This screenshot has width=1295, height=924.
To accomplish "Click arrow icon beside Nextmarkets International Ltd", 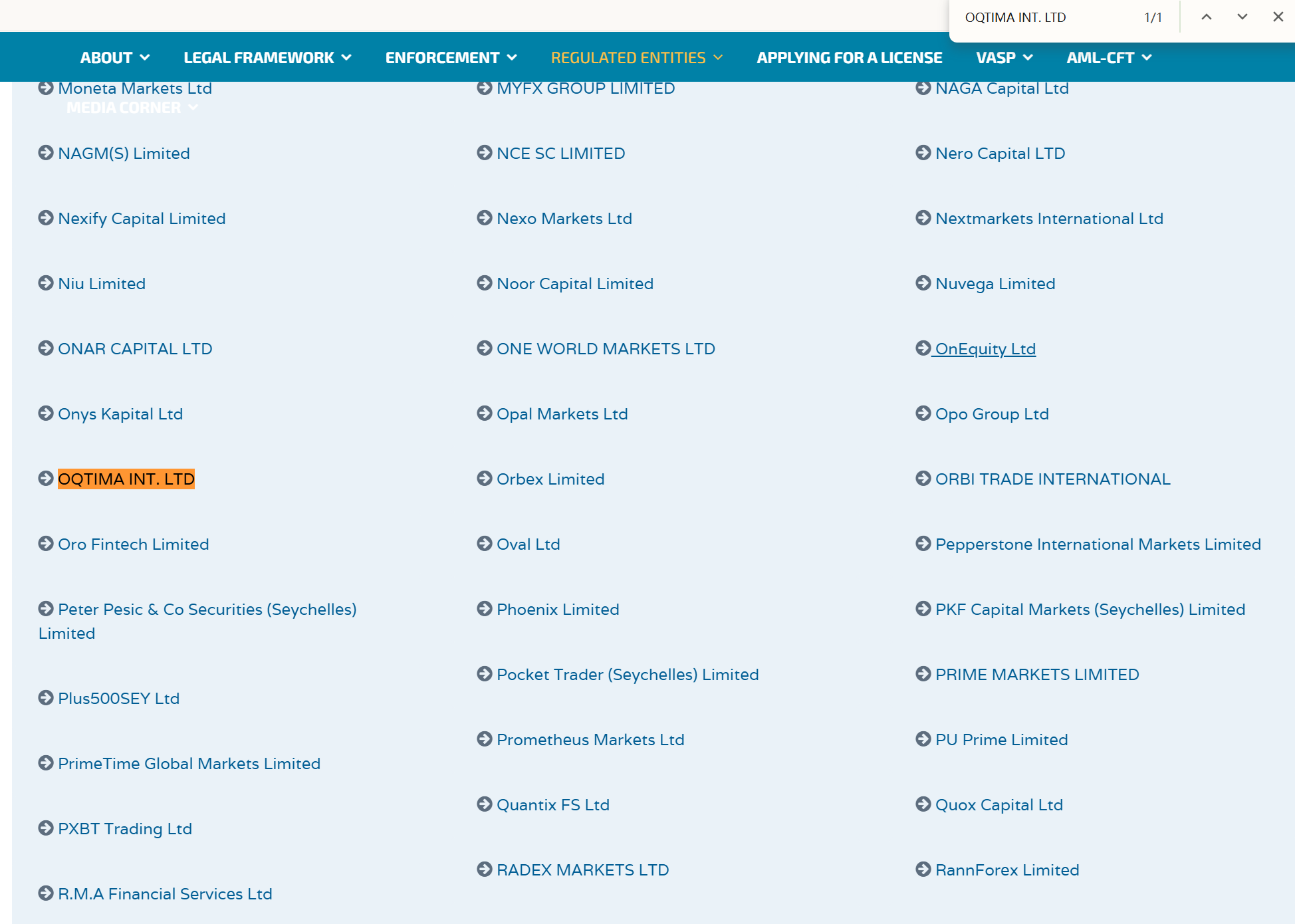I will click(923, 218).
